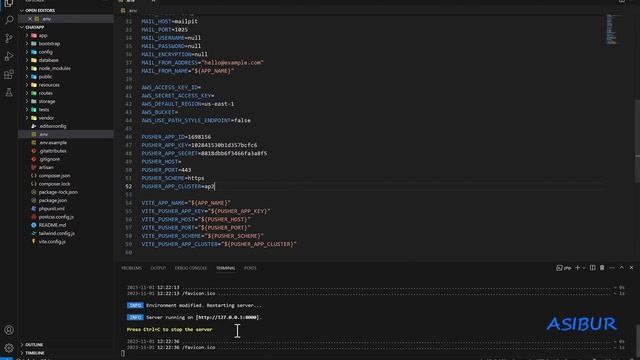The image size is (640, 360).
Task: Switch to the Ports panel tab
Action: point(250,268)
